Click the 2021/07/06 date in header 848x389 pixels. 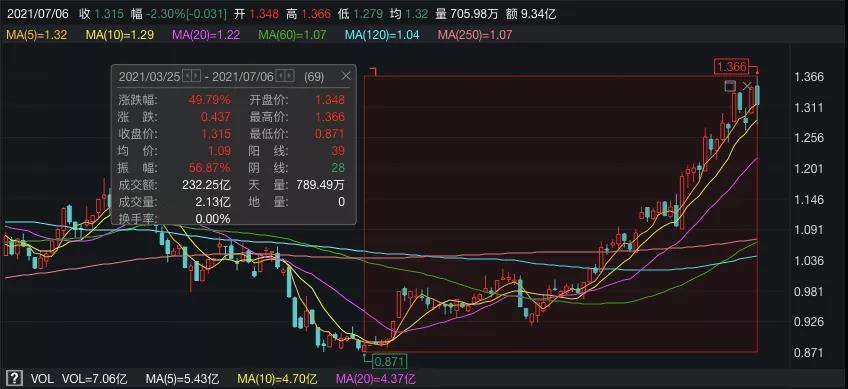click(38, 14)
